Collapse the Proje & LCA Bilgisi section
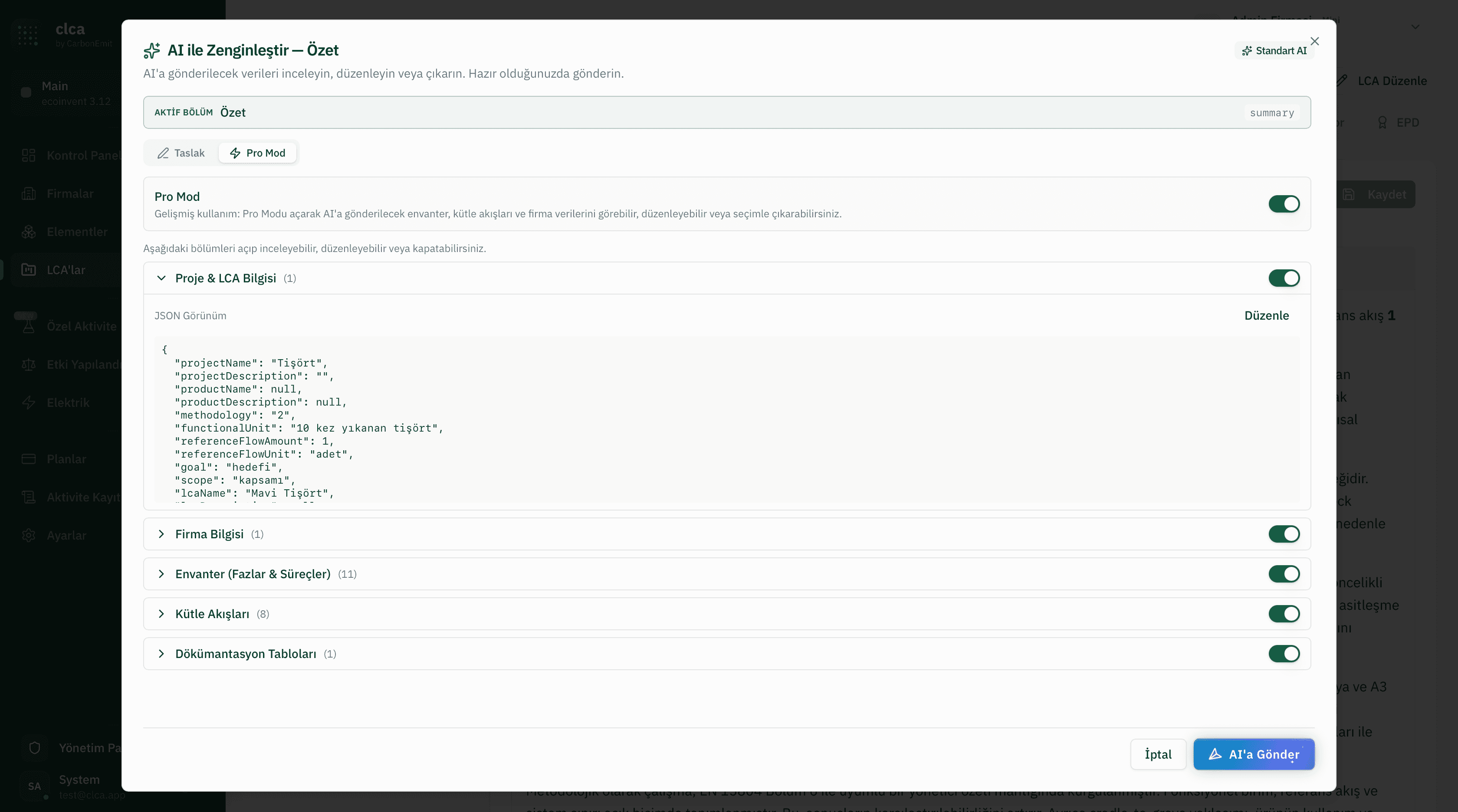Viewport: 1458px width, 812px height. [161, 278]
